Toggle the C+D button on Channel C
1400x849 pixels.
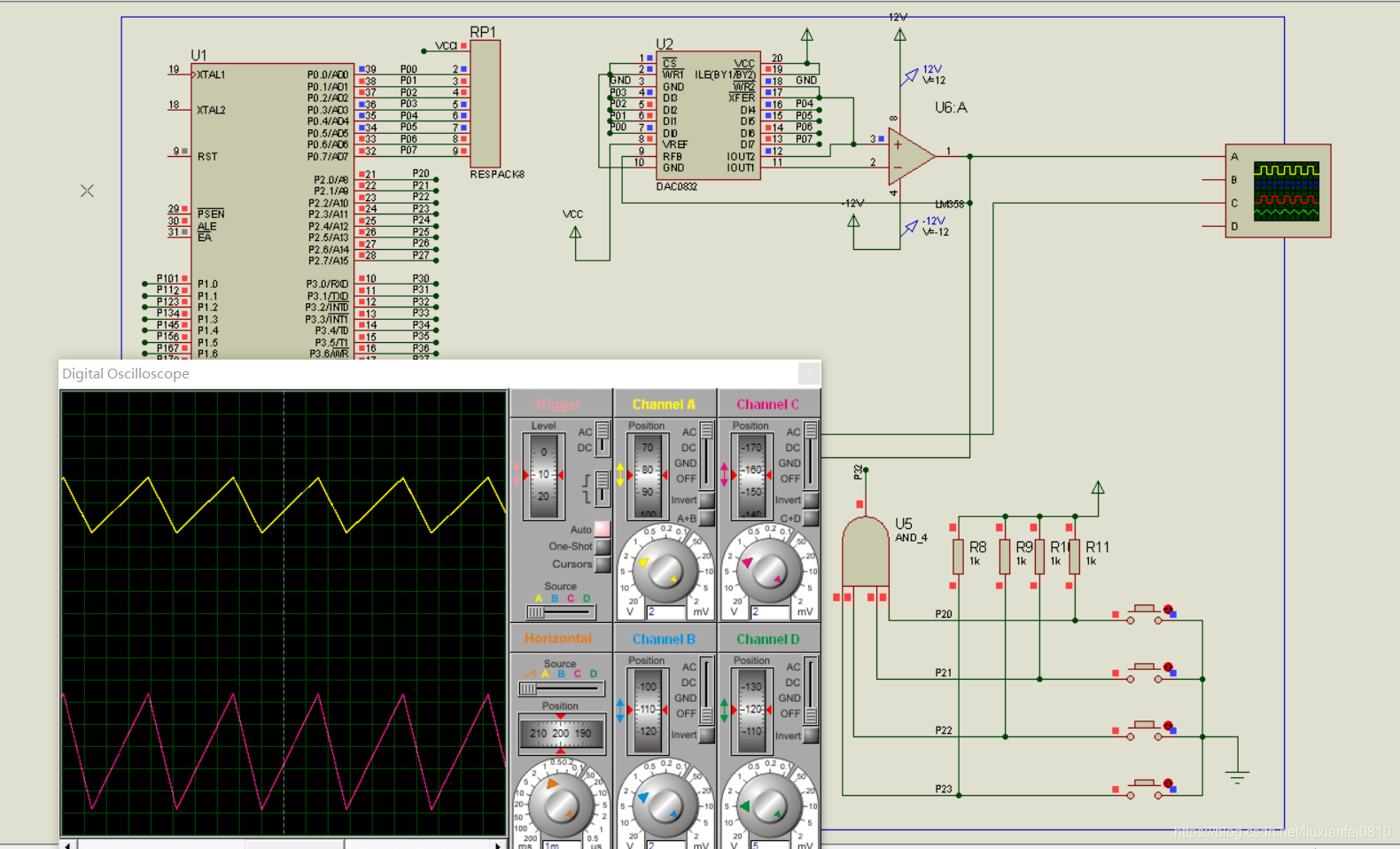click(x=811, y=518)
